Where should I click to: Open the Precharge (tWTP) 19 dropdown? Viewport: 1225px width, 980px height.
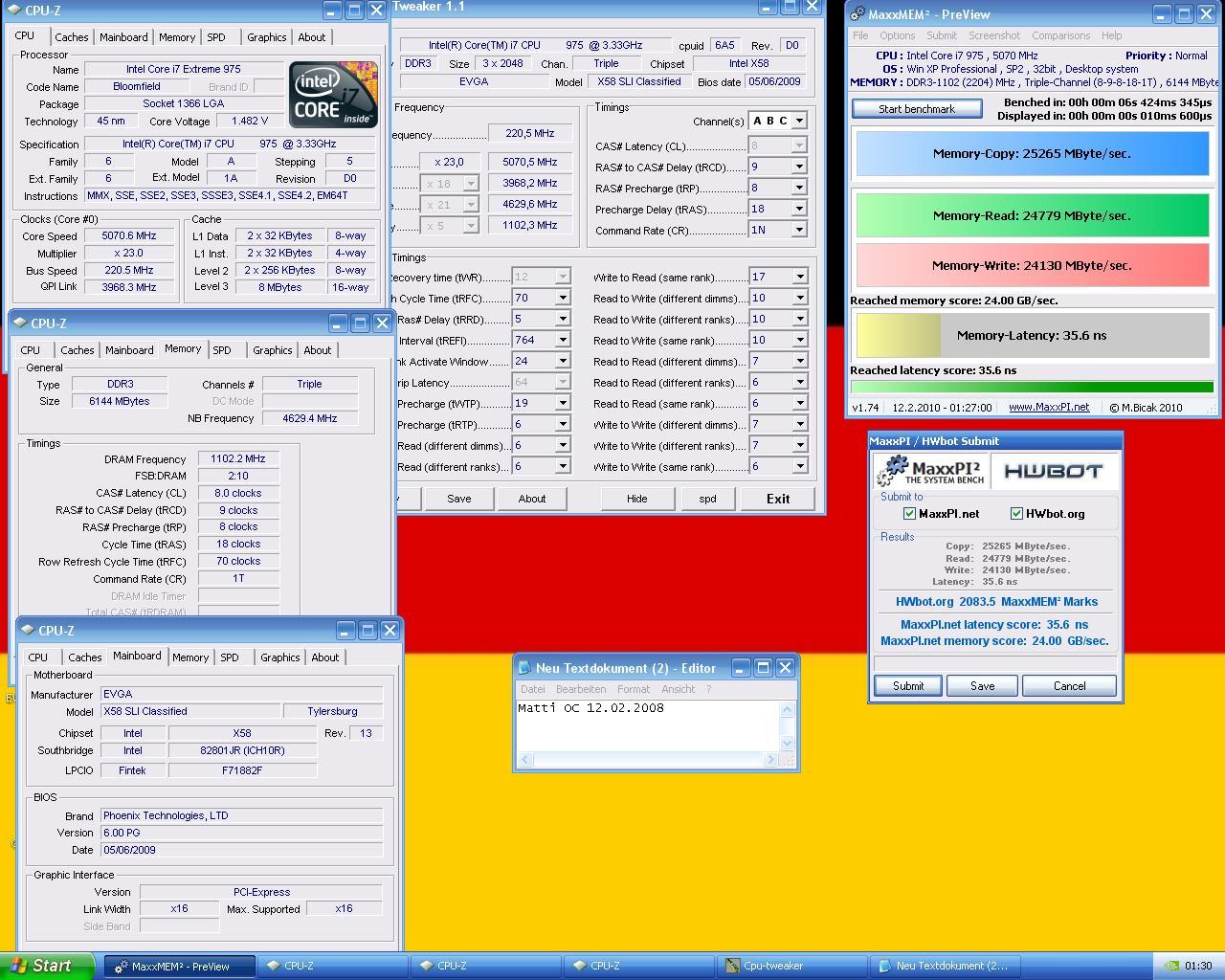[x=563, y=403]
